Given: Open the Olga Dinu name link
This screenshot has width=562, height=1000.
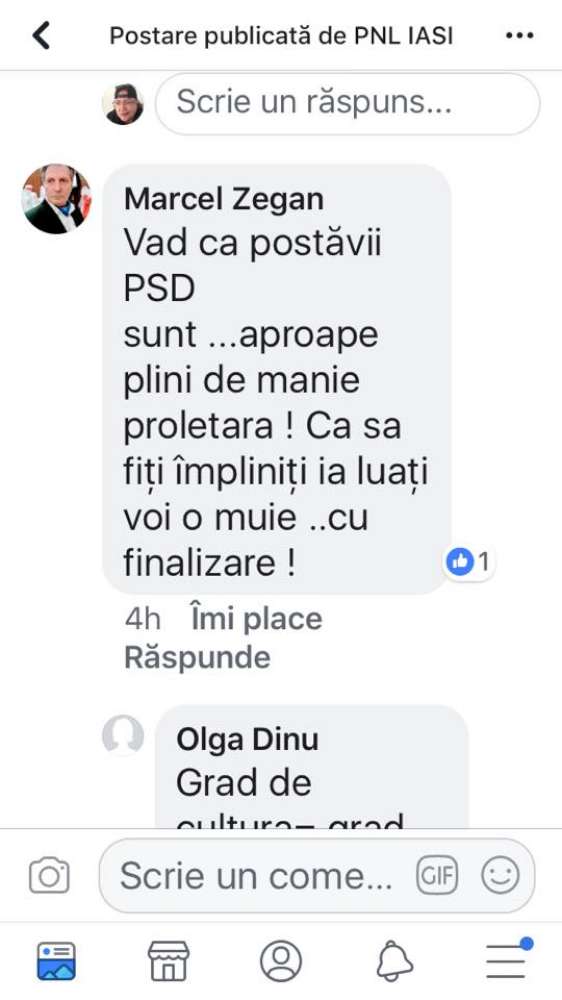Looking at the screenshot, I should click(x=247, y=740).
